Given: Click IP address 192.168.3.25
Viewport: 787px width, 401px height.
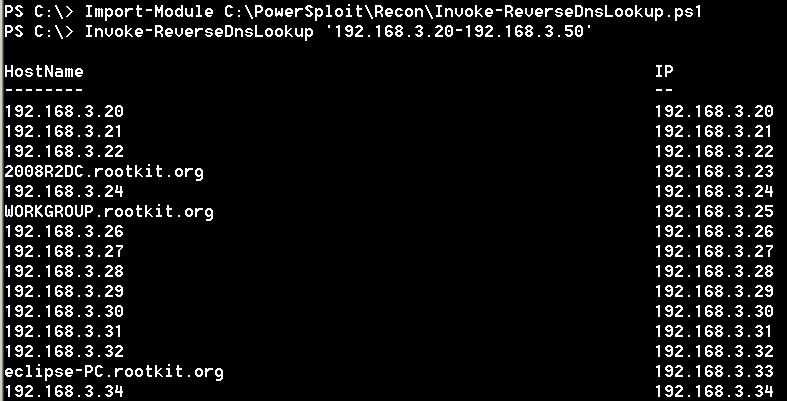Looking at the screenshot, I should [714, 212].
